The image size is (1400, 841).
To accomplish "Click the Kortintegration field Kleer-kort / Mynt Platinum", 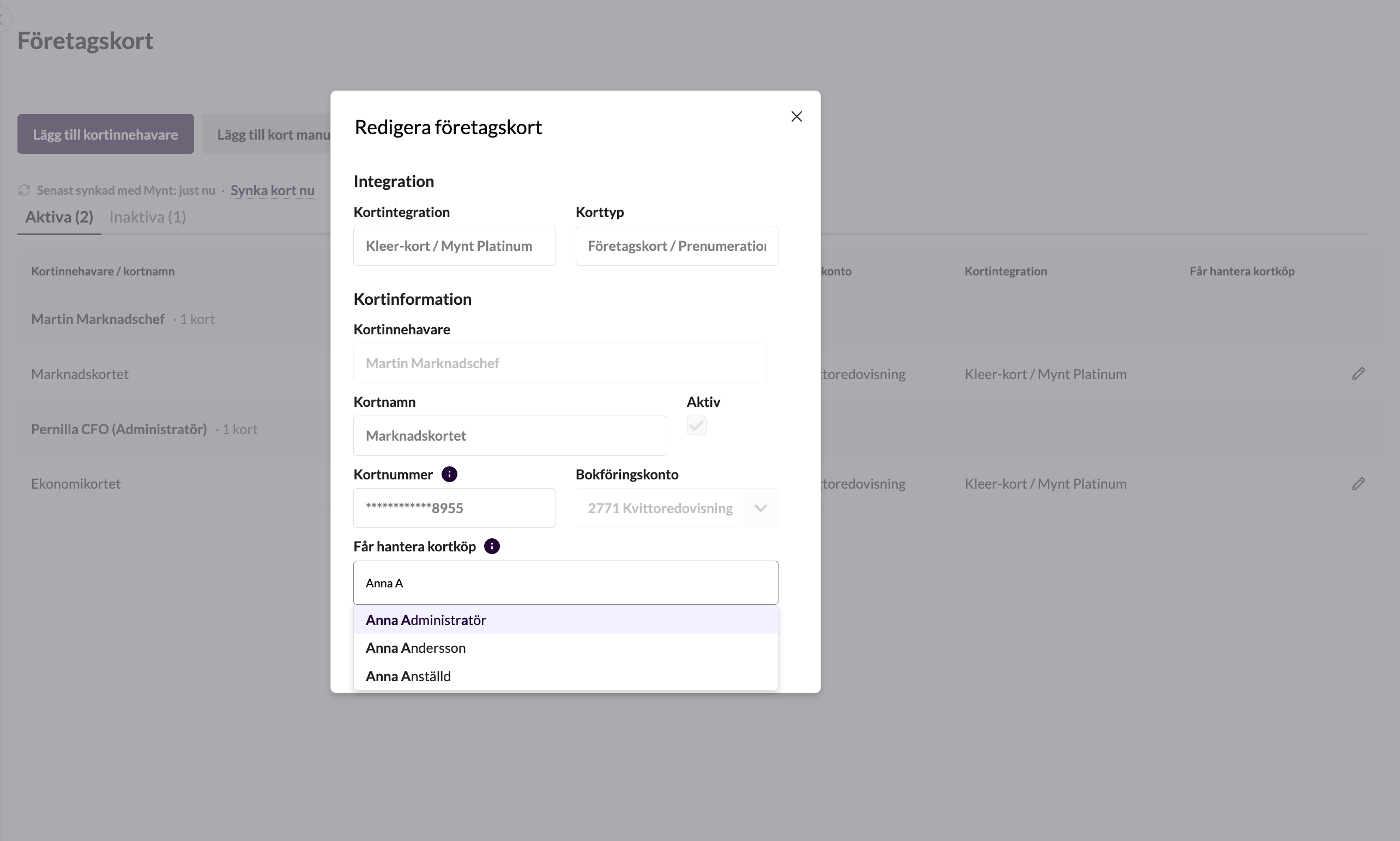I will [x=454, y=246].
